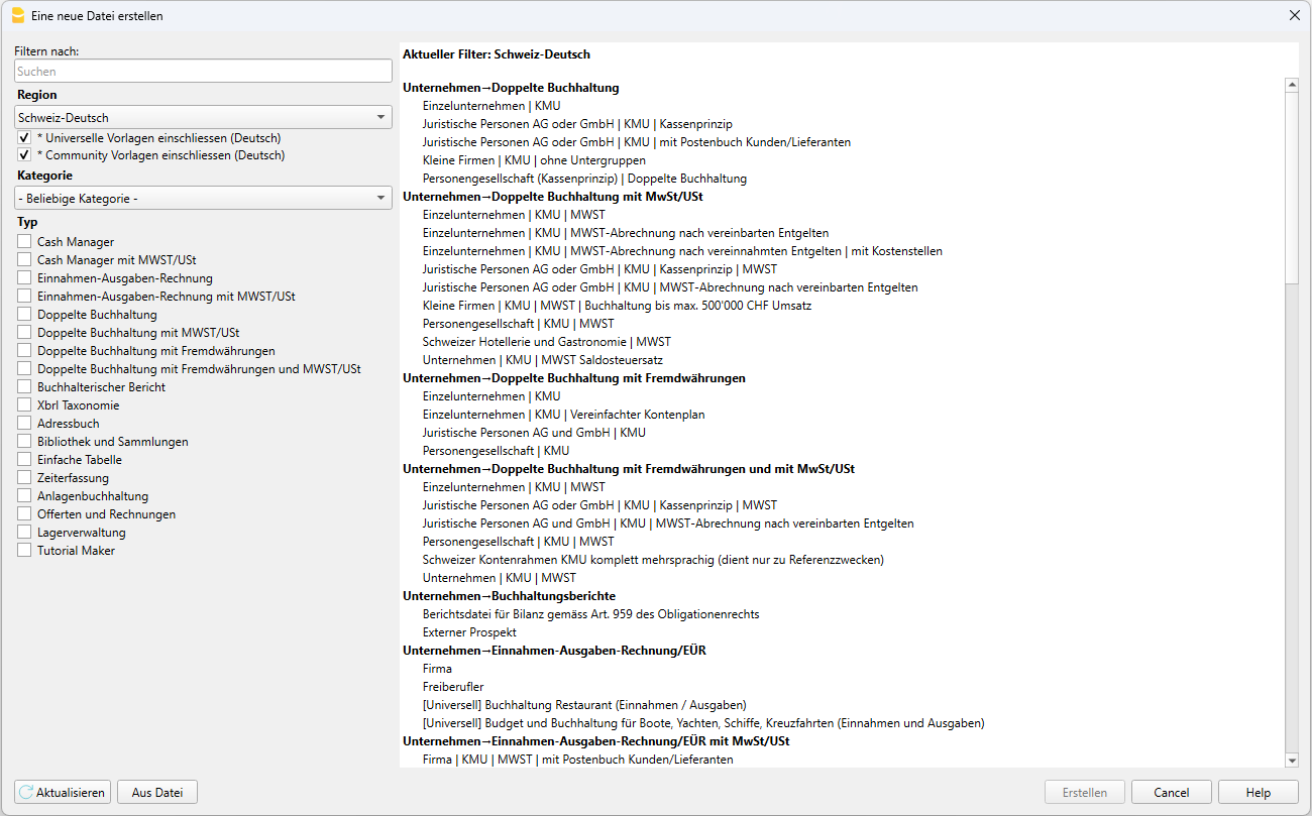Click the template list scrollbar up arrow
This screenshot has height=816, width=1312.
(x=1291, y=86)
